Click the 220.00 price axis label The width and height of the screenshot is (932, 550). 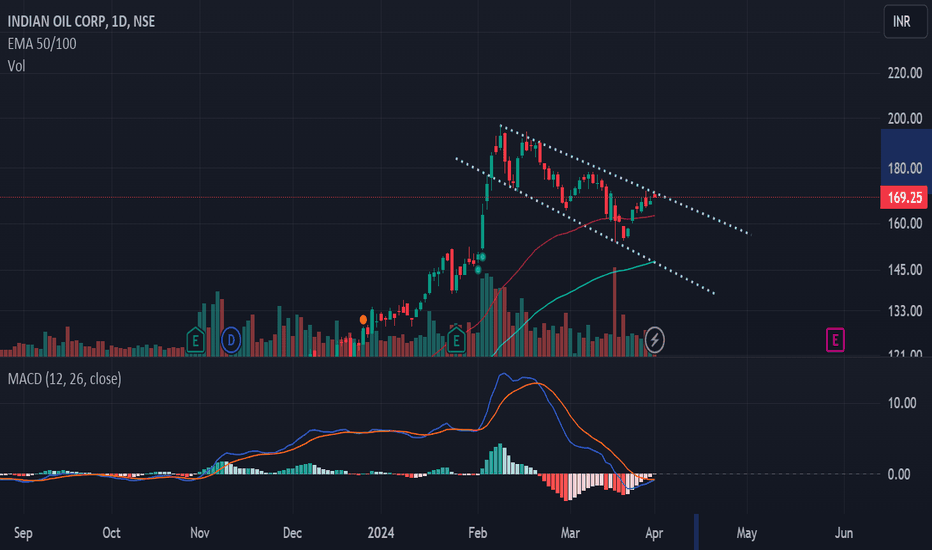pyautogui.click(x=905, y=73)
